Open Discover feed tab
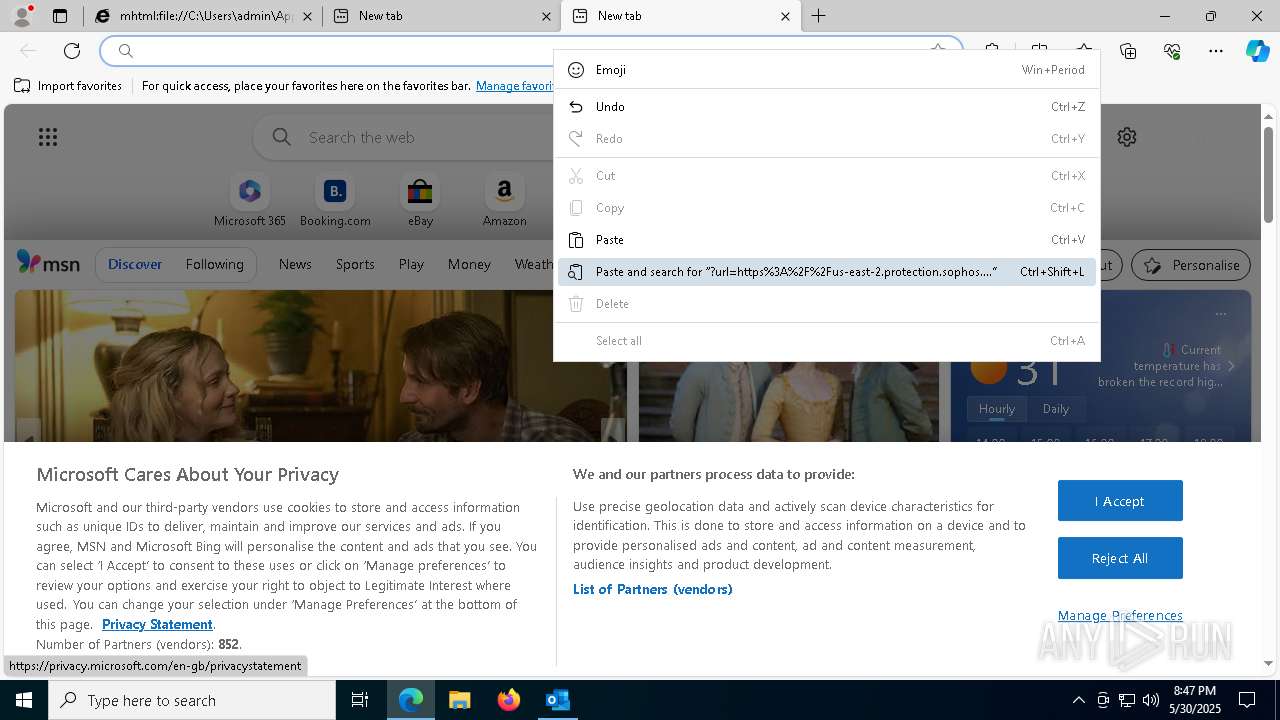1280x720 pixels. (x=135, y=264)
